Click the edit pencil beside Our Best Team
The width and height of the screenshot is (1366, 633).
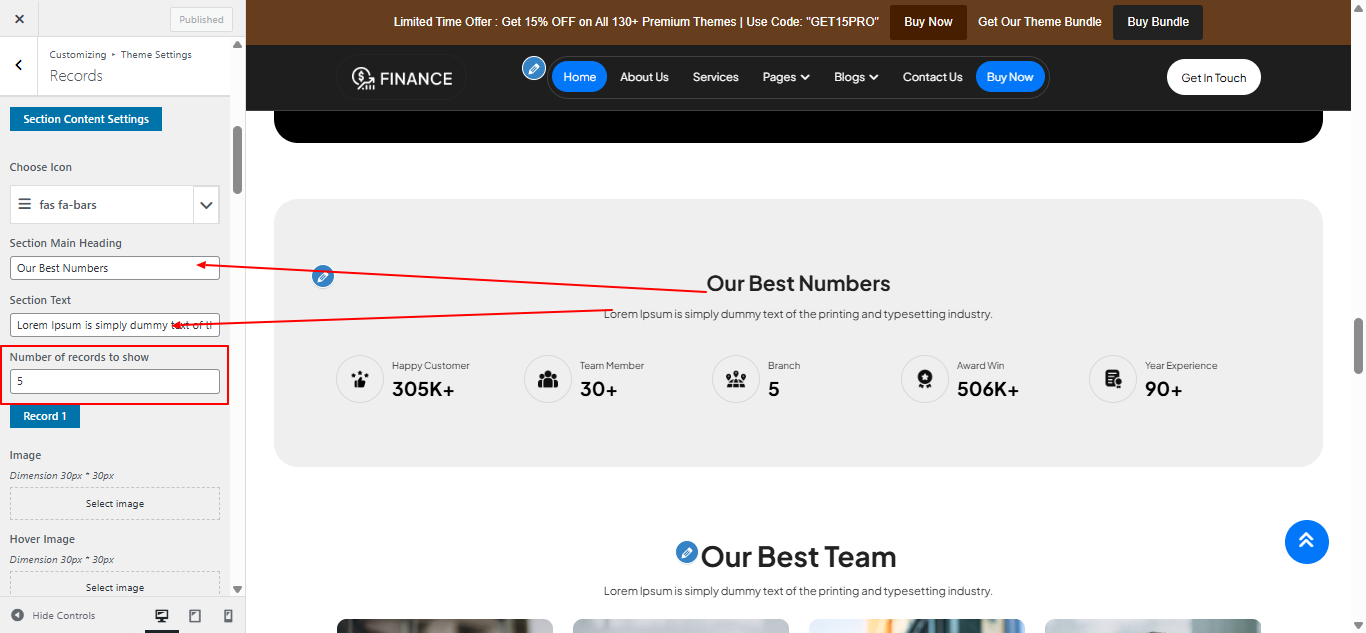[x=686, y=552]
